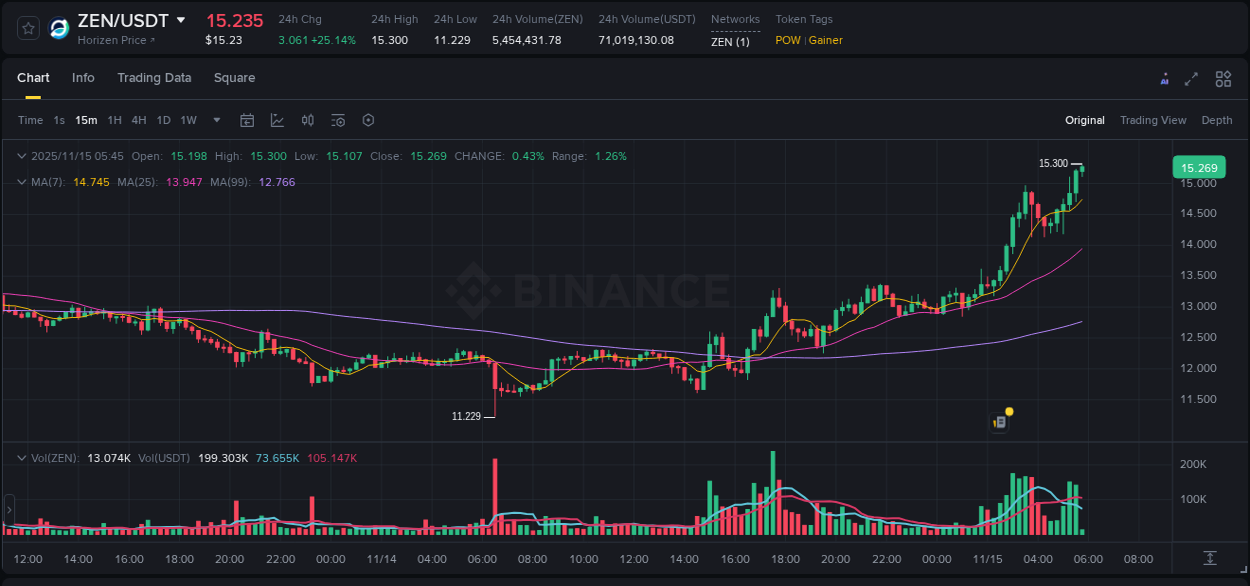The height and width of the screenshot is (586, 1250).
Task: Switch to the Trading Data tab
Action: [154, 78]
